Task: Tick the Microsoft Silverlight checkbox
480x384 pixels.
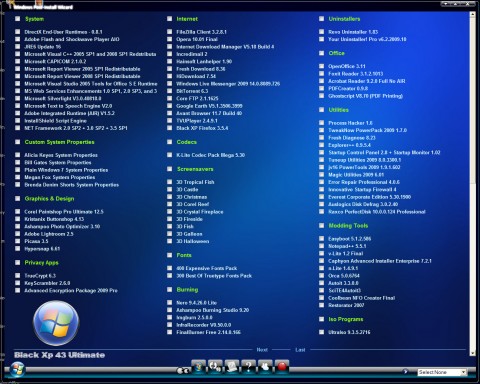Action: (x=18, y=98)
